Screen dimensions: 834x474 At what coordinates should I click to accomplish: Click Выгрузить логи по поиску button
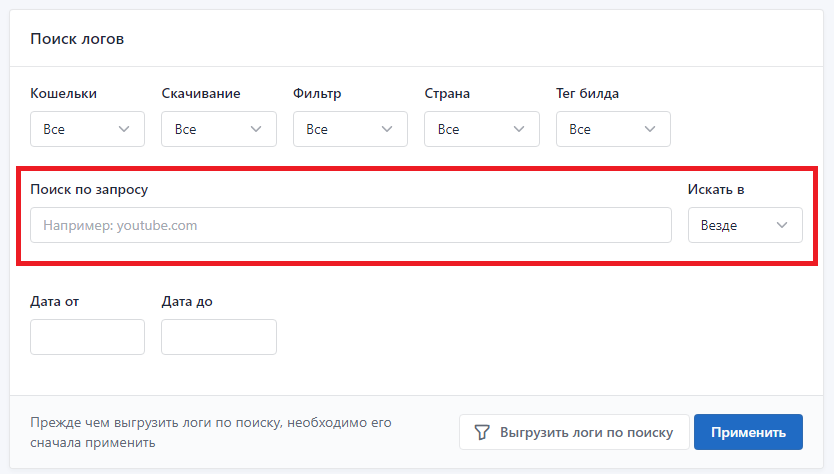click(574, 433)
